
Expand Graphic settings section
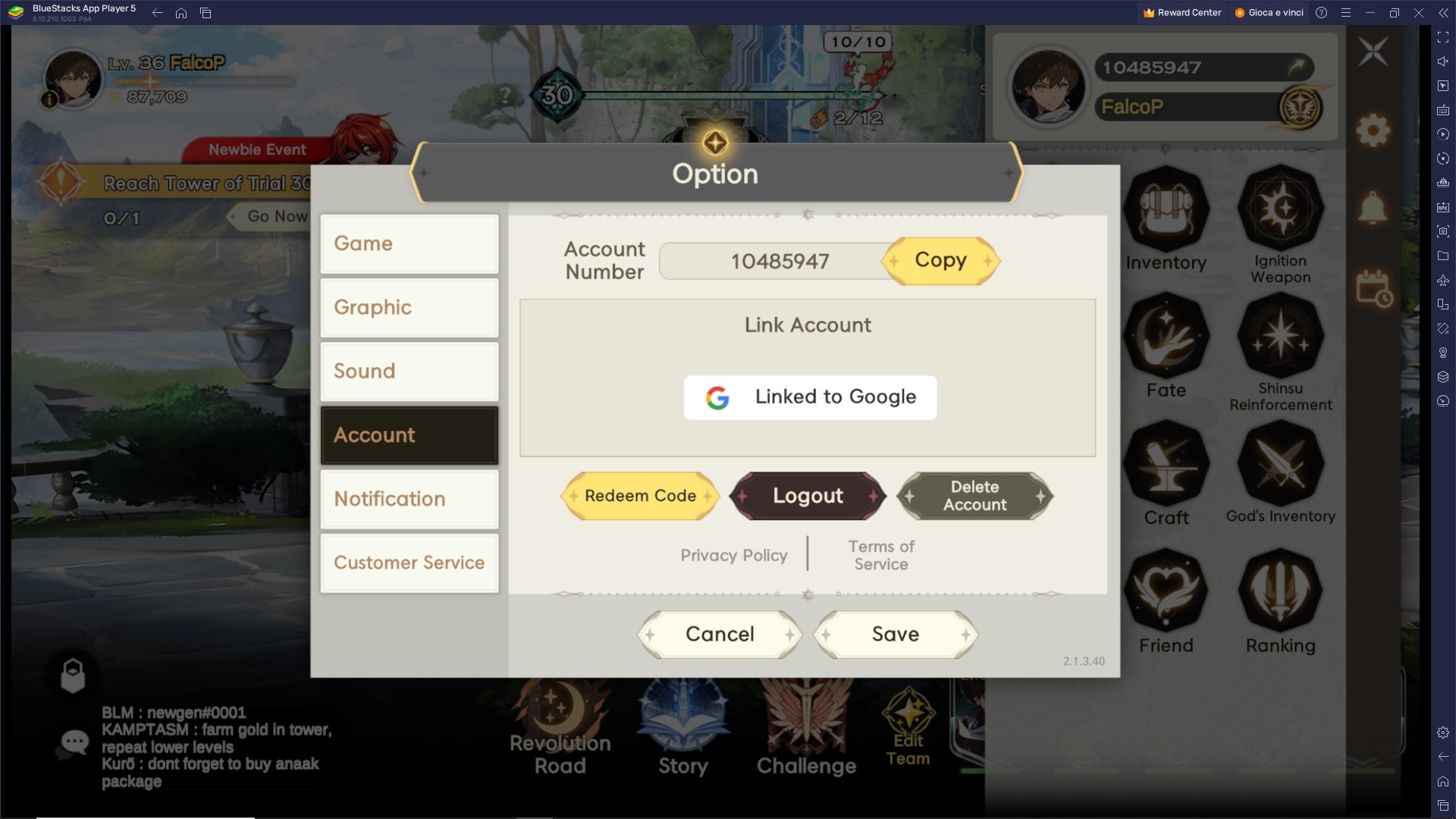point(409,307)
